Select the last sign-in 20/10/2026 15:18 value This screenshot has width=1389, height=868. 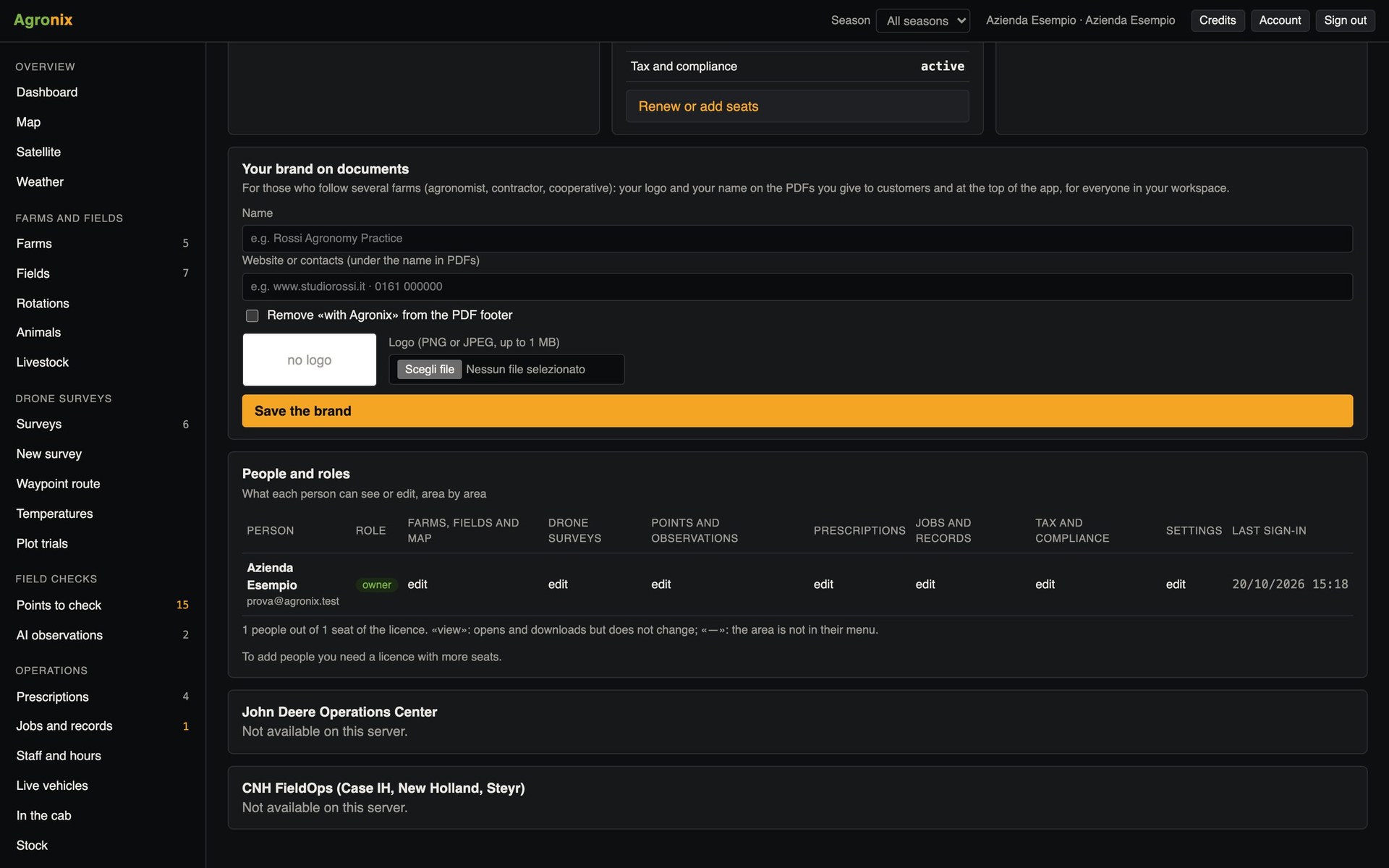[x=1291, y=584]
